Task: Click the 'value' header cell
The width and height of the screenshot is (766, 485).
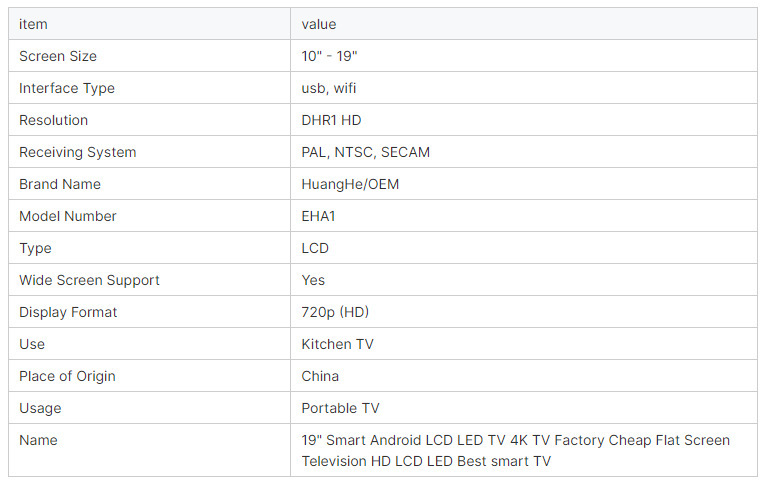Action: click(x=319, y=24)
